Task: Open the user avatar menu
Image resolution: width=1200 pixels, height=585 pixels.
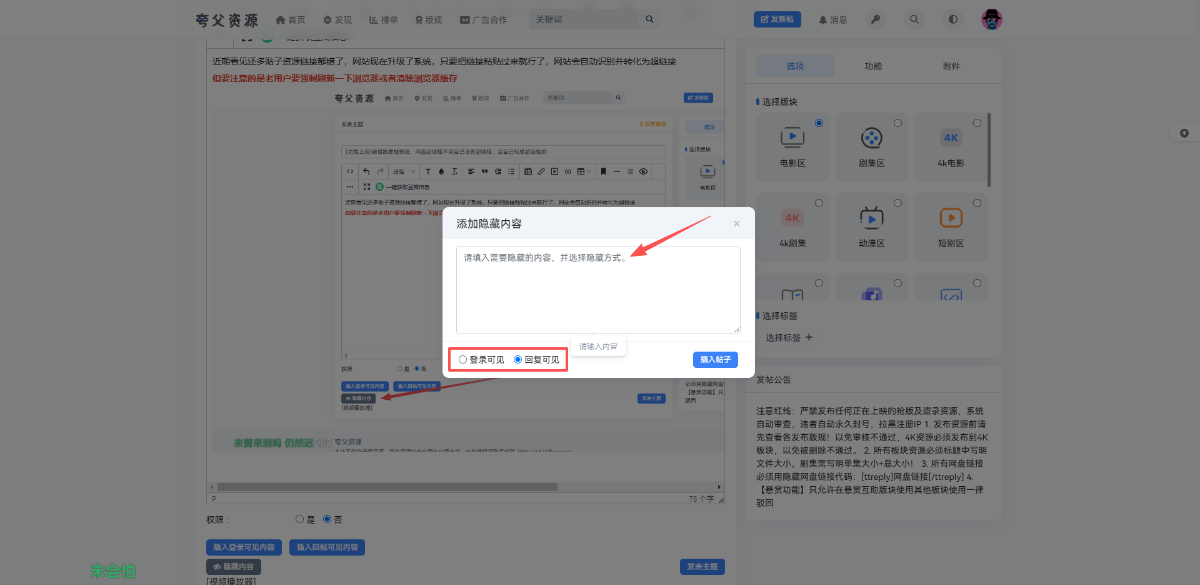Action: pos(992,19)
